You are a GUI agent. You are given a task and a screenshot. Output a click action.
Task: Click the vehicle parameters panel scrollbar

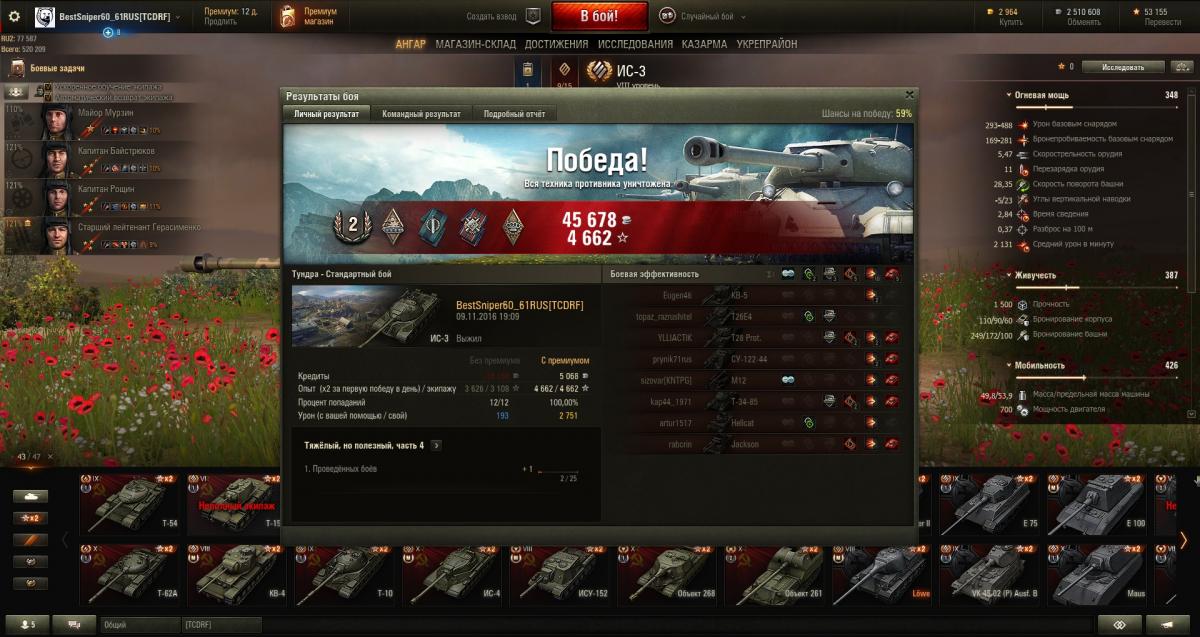tap(1192, 250)
